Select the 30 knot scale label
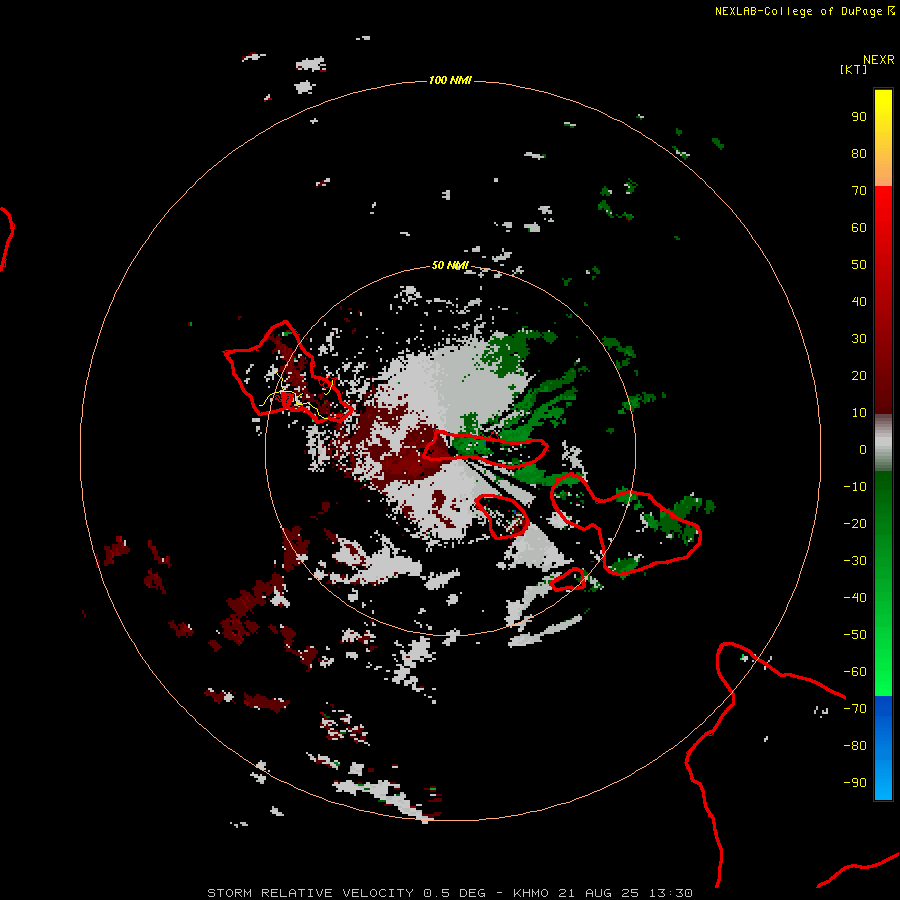This screenshot has height=900, width=900. click(859, 339)
